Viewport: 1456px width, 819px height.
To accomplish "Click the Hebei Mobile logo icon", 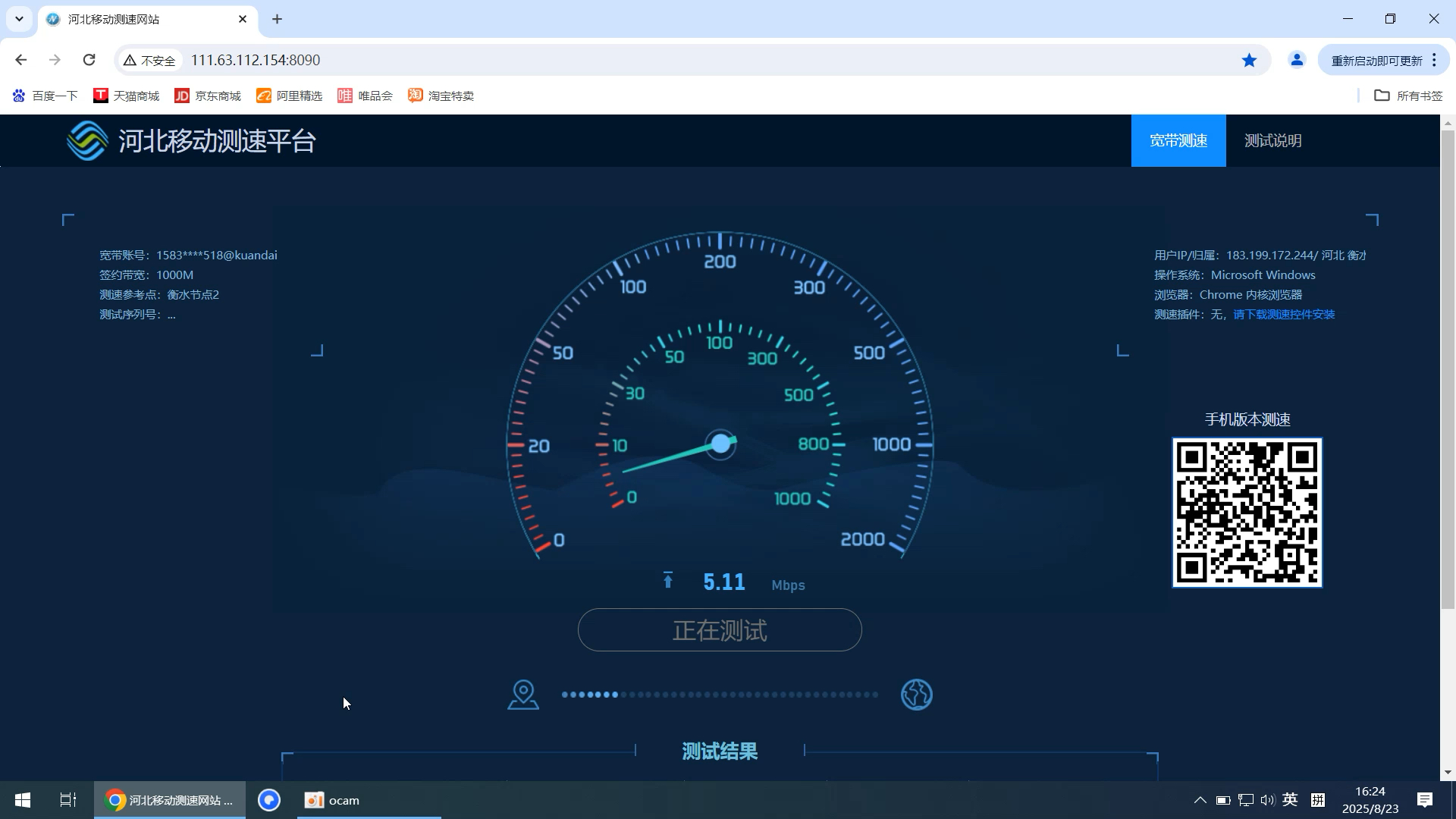I will pos(87,141).
